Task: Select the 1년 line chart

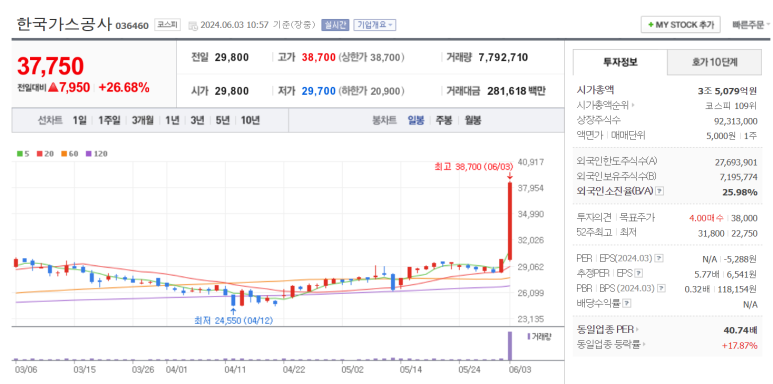Action: [x=172, y=120]
